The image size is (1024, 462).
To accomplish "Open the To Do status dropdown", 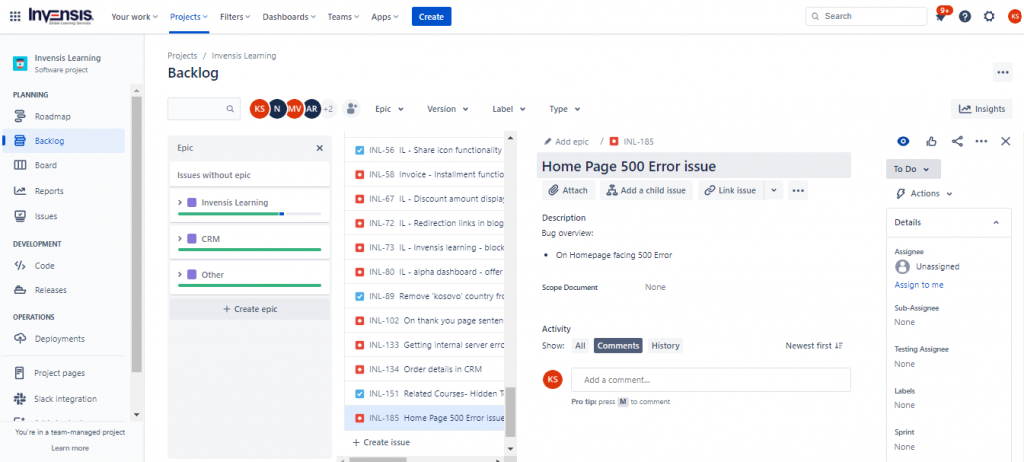I will pyautogui.click(x=913, y=169).
